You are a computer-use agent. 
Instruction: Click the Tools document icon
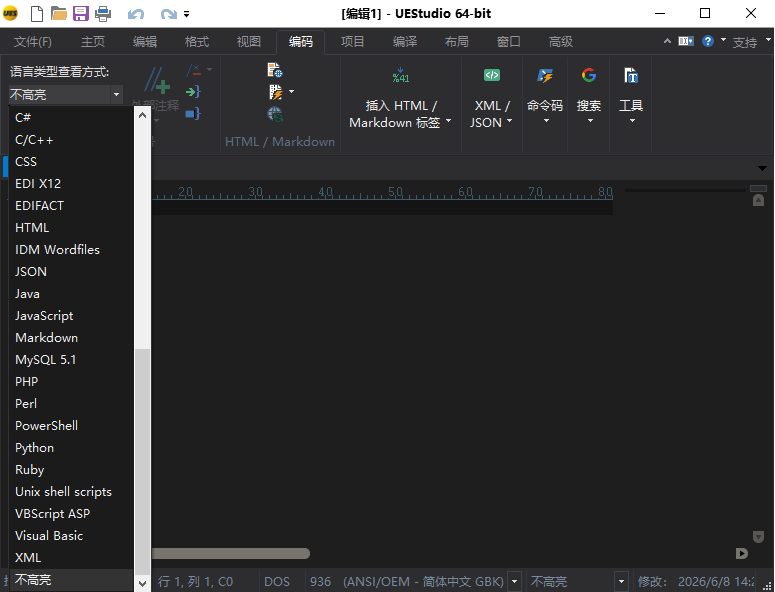tap(631, 76)
